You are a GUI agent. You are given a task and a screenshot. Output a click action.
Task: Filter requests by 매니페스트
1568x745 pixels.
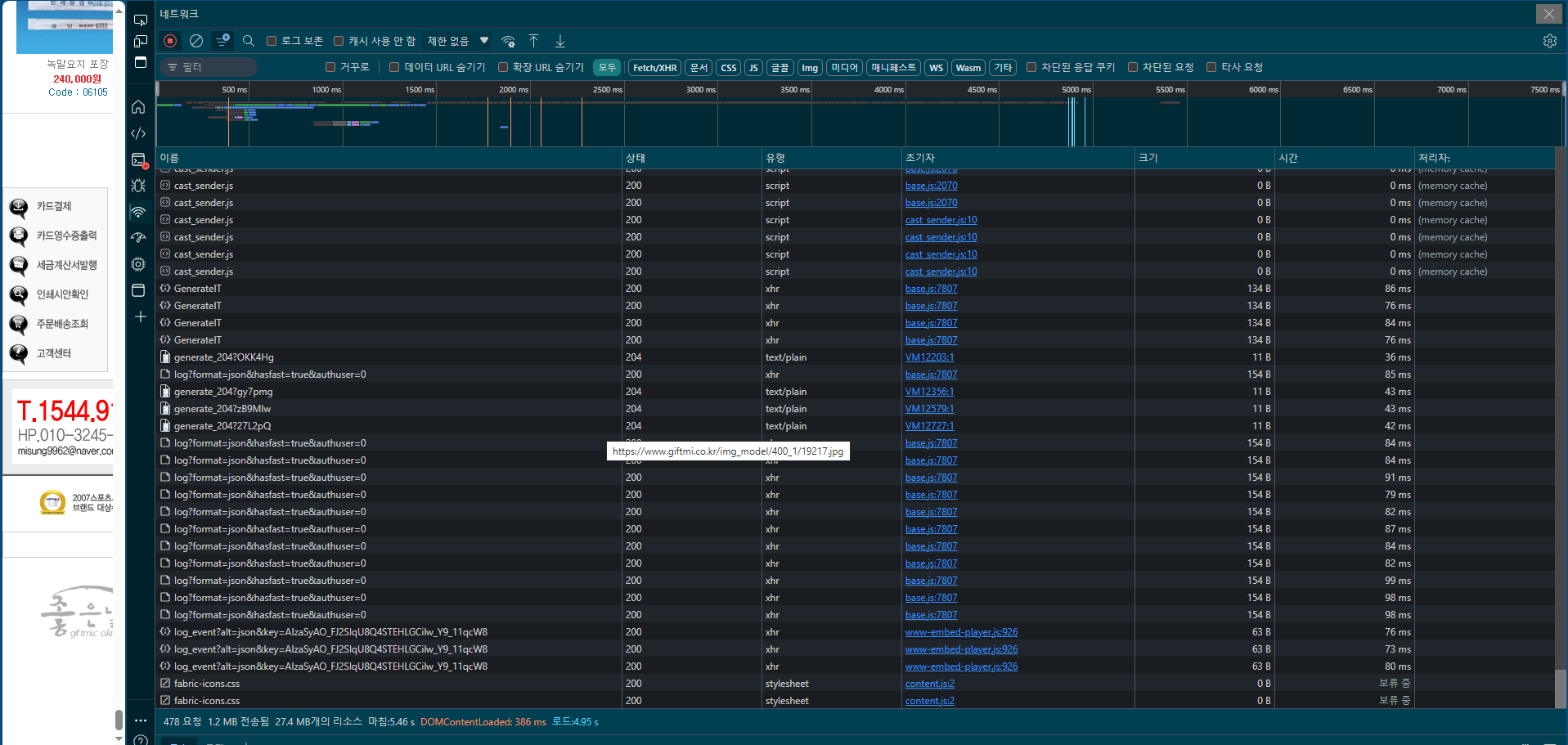click(x=894, y=67)
